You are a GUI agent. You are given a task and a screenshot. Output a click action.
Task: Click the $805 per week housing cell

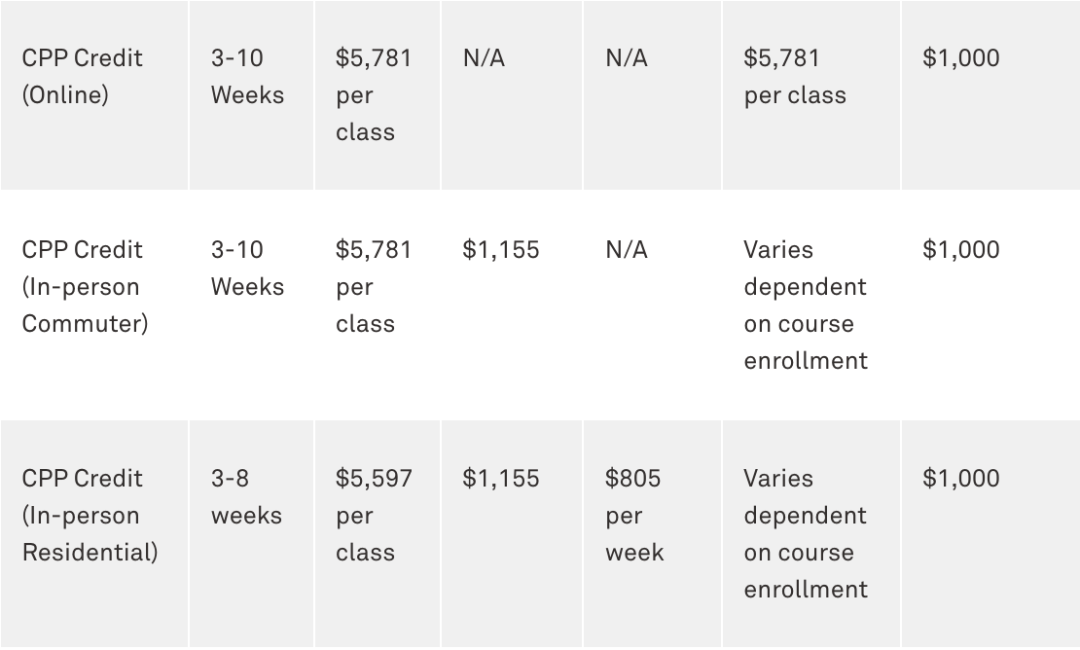tap(633, 516)
